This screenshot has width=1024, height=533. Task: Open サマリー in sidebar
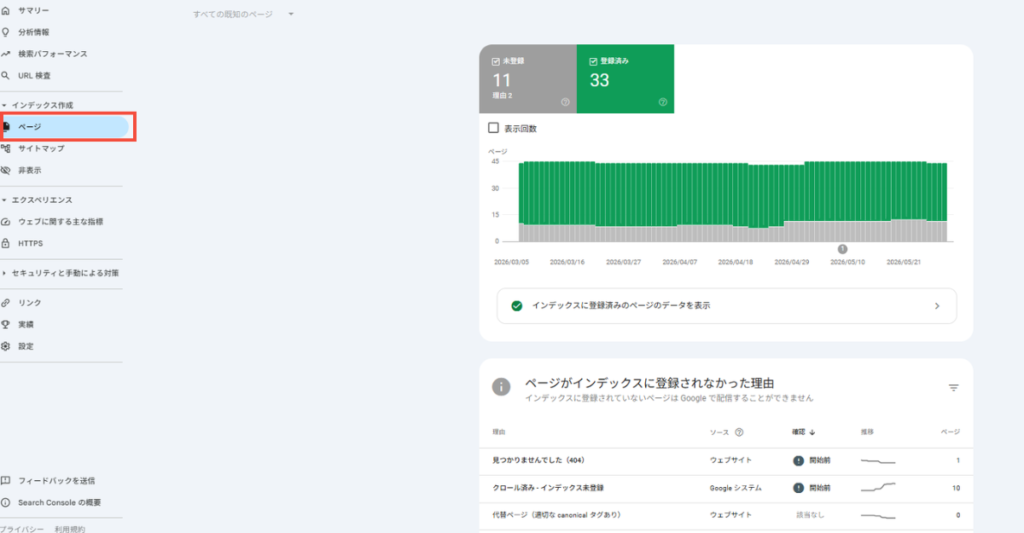(x=33, y=10)
